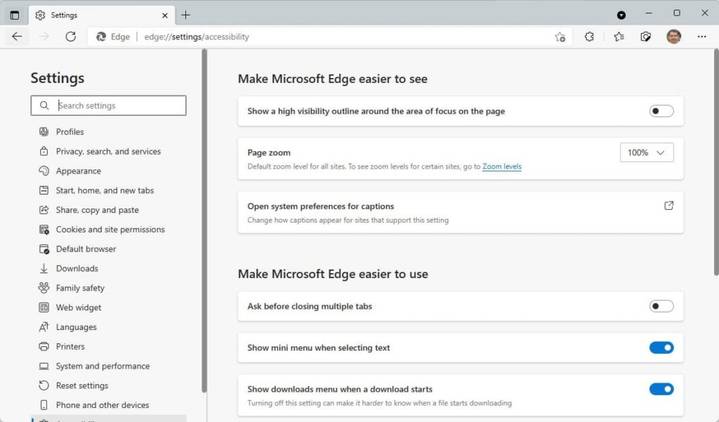Select Languages in sidebar
719x422 pixels.
click(x=76, y=327)
